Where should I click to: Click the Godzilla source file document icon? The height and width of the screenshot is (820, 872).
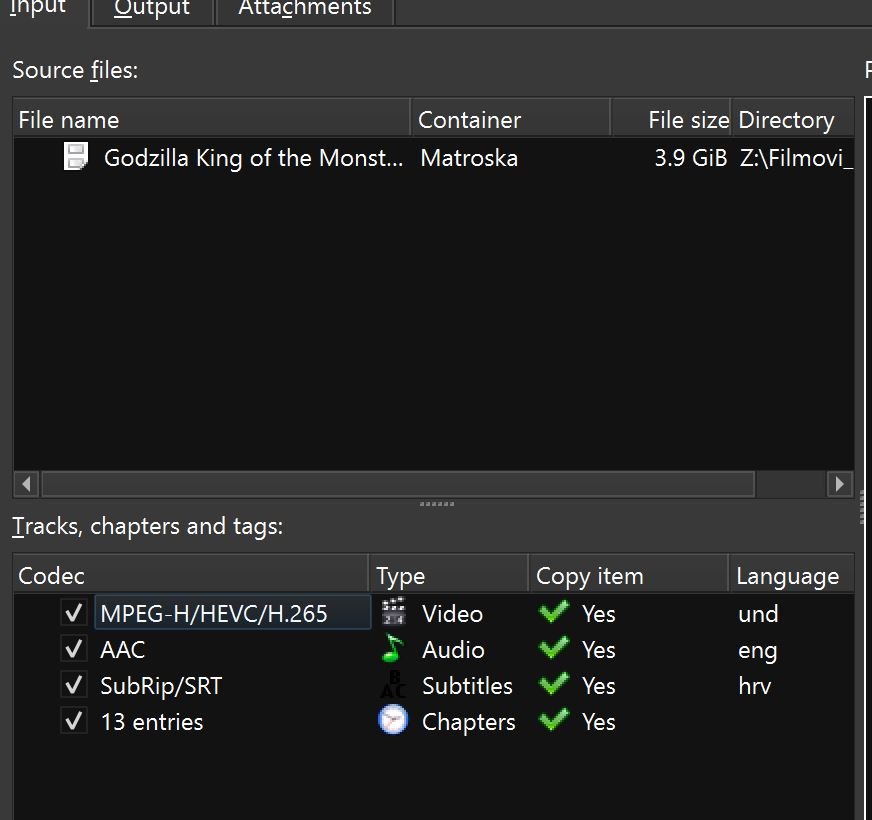click(76, 156)
